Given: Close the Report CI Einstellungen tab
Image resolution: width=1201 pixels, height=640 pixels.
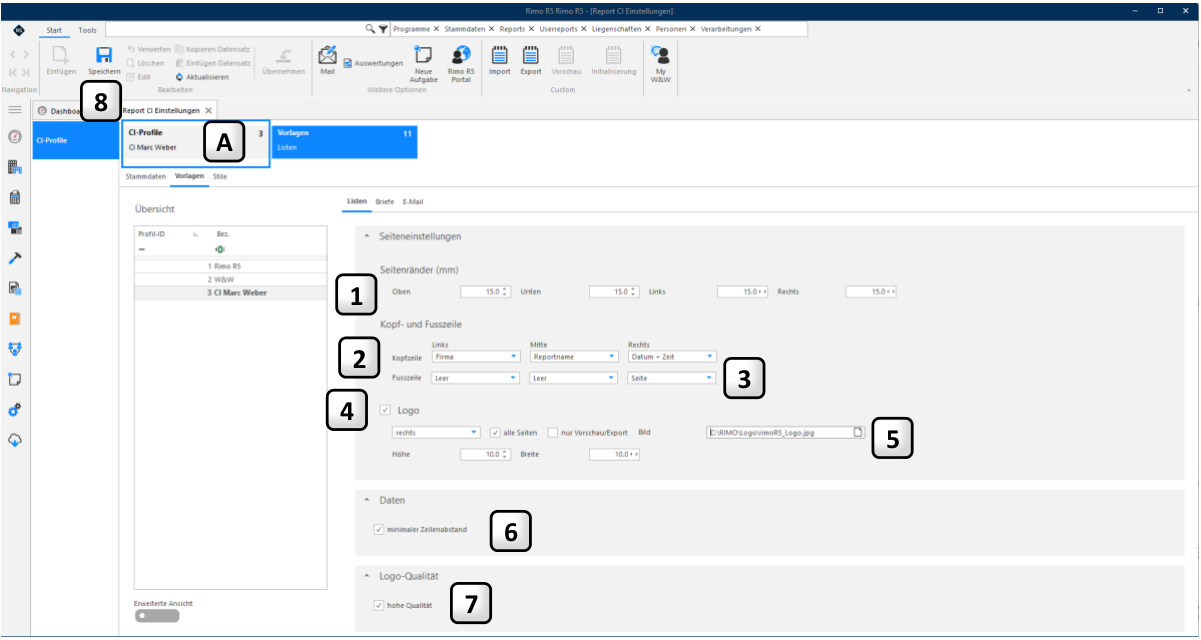Looking at the screenshot, I should tap(208, 110).
